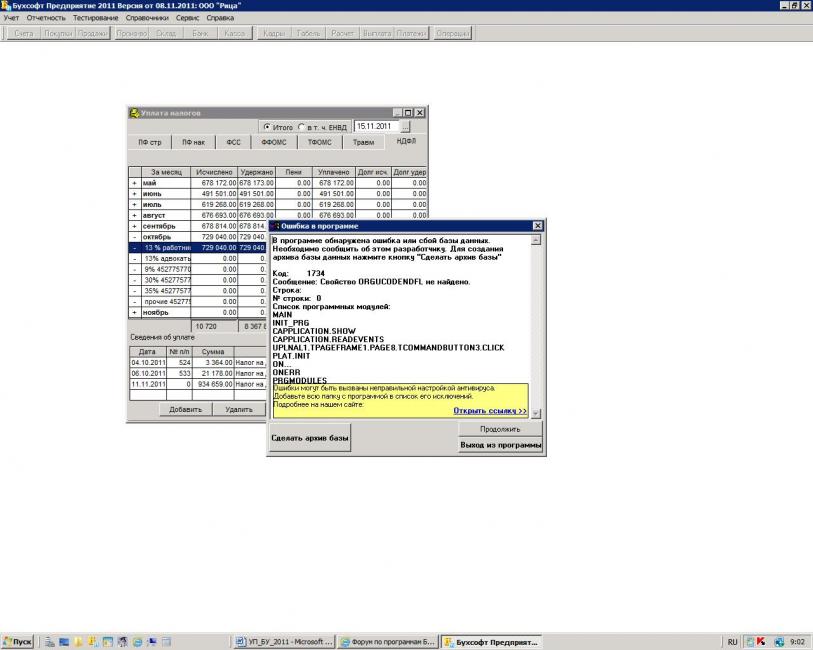
Task: Select the Итого radio button
Action: pyautogui.click(x=267, y=127)
